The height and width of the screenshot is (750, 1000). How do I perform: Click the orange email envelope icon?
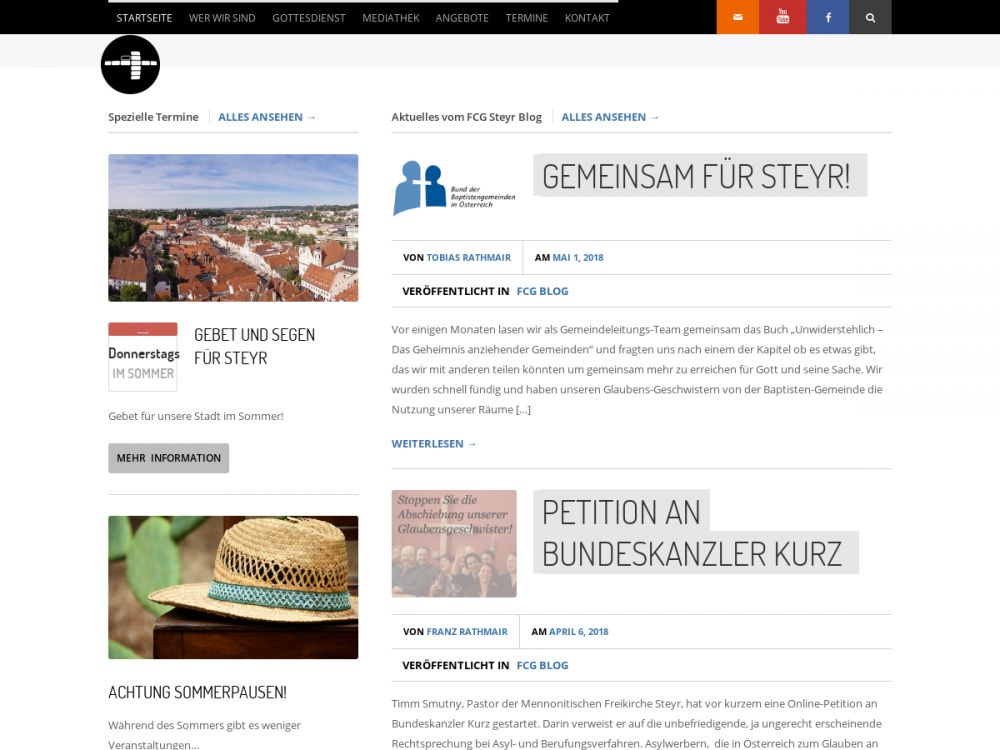(738, 18)
